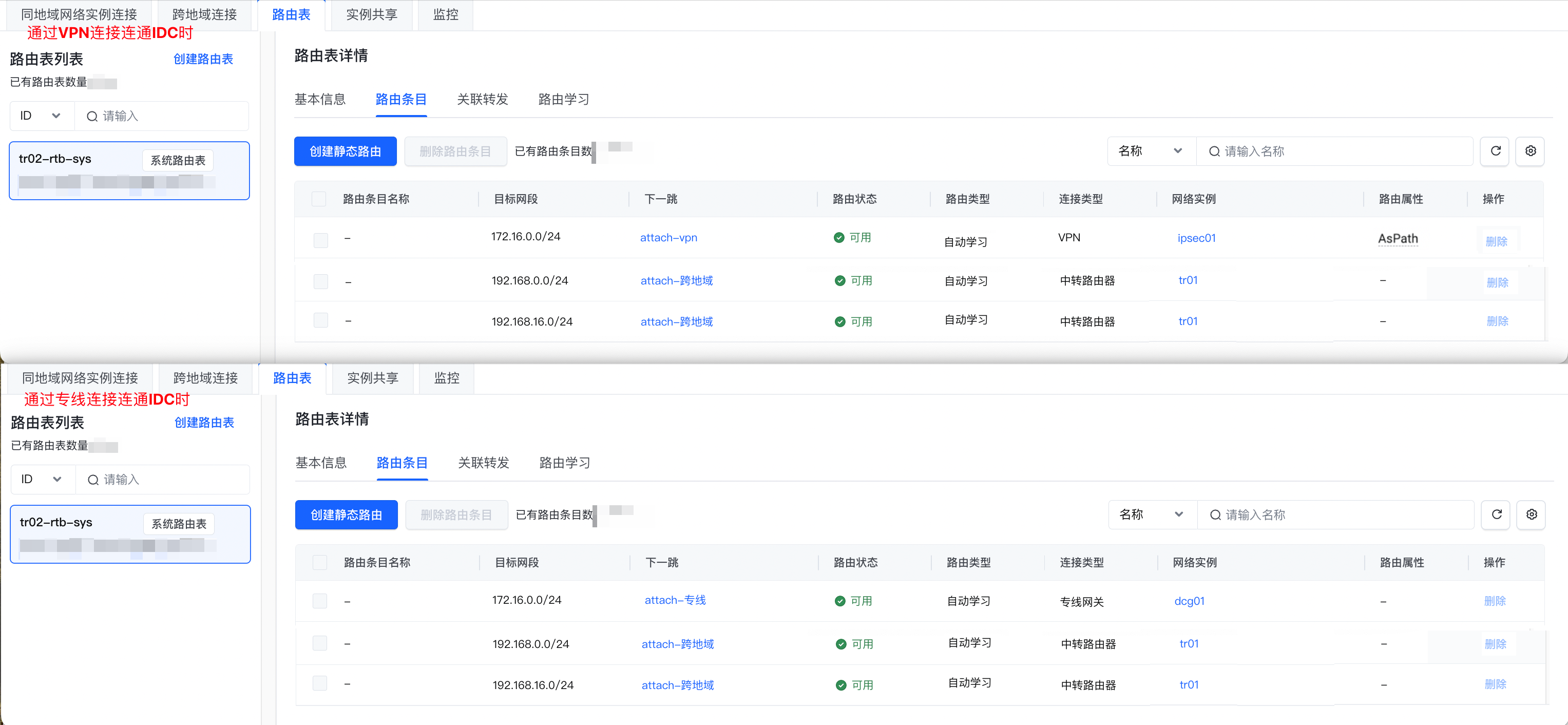Click 创建静态路由 button in top panel
The image size is (1568, 725).
click(345, 151)
